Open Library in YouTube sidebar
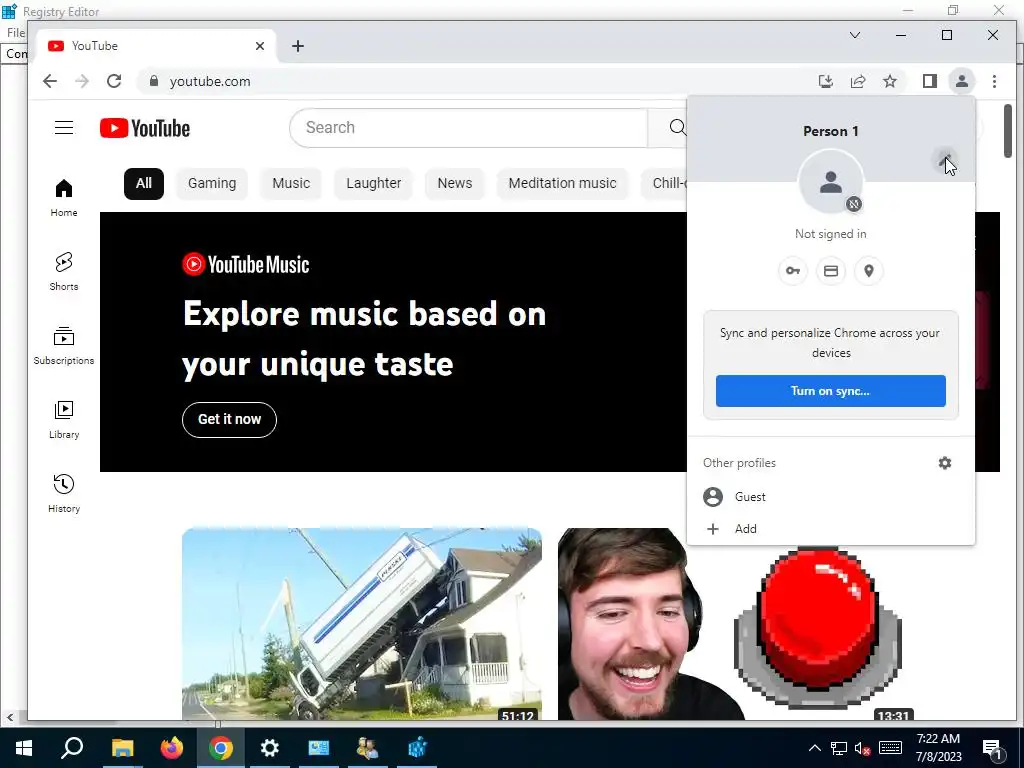 pos(64,419)
